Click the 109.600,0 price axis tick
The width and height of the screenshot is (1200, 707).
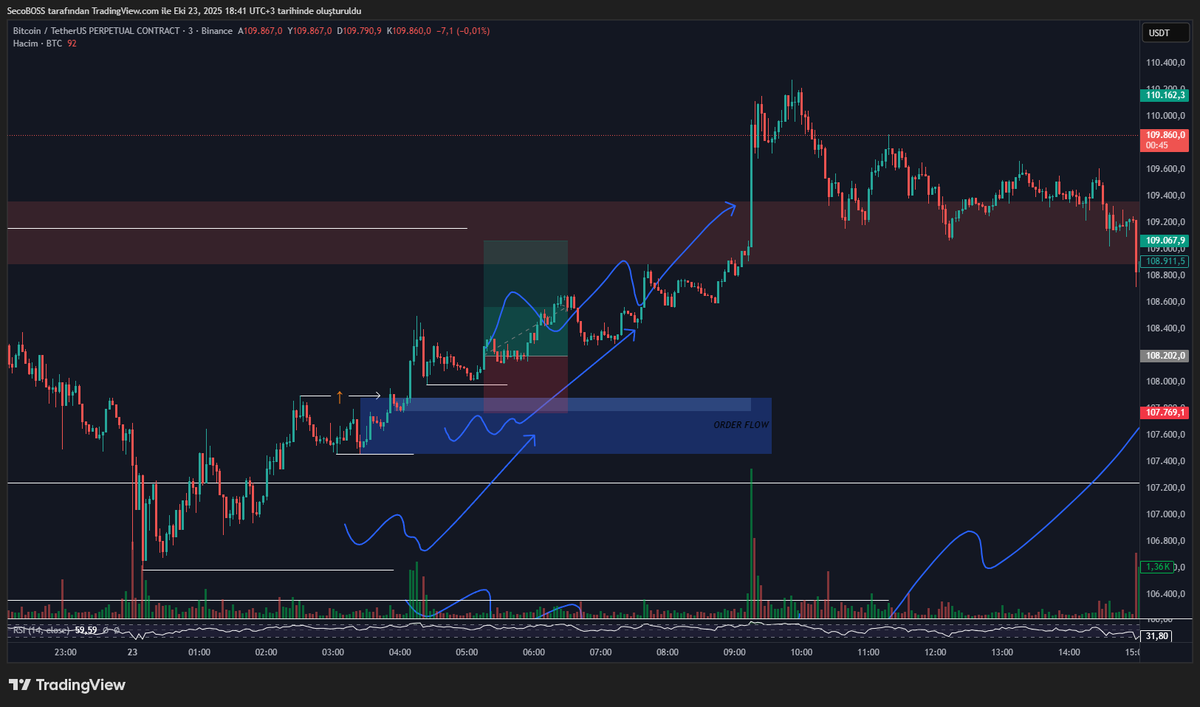[1166, 169]
